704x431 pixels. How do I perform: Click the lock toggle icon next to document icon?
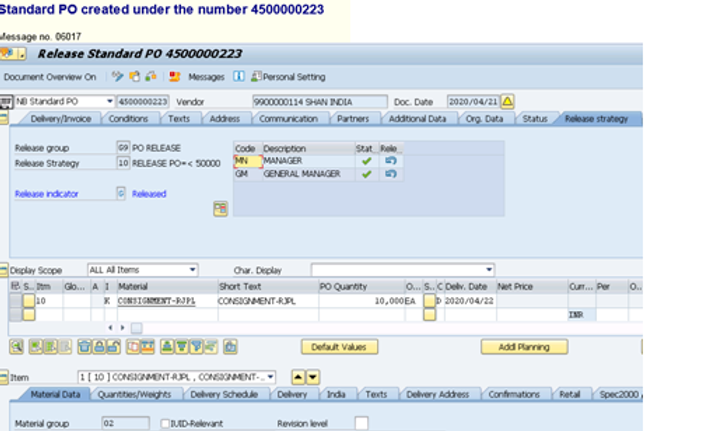point(151,77)
